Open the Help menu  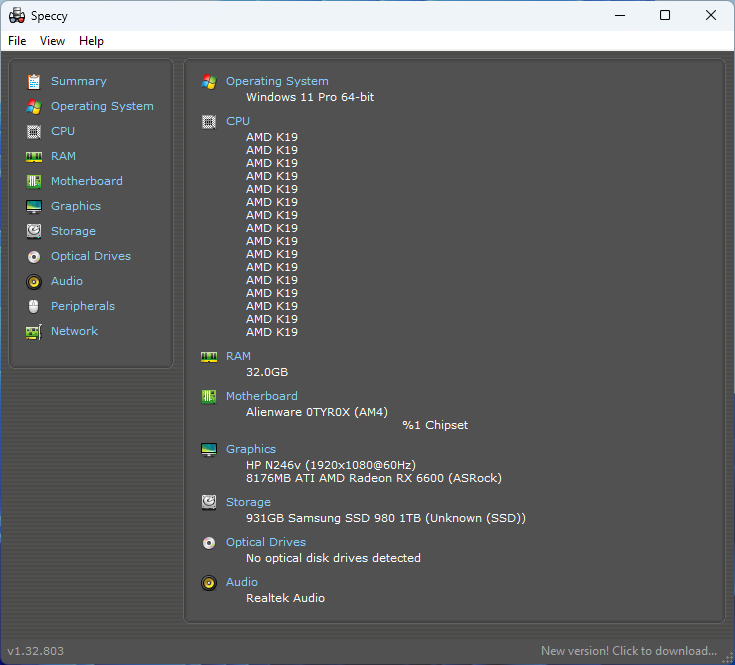click(91, 41)
